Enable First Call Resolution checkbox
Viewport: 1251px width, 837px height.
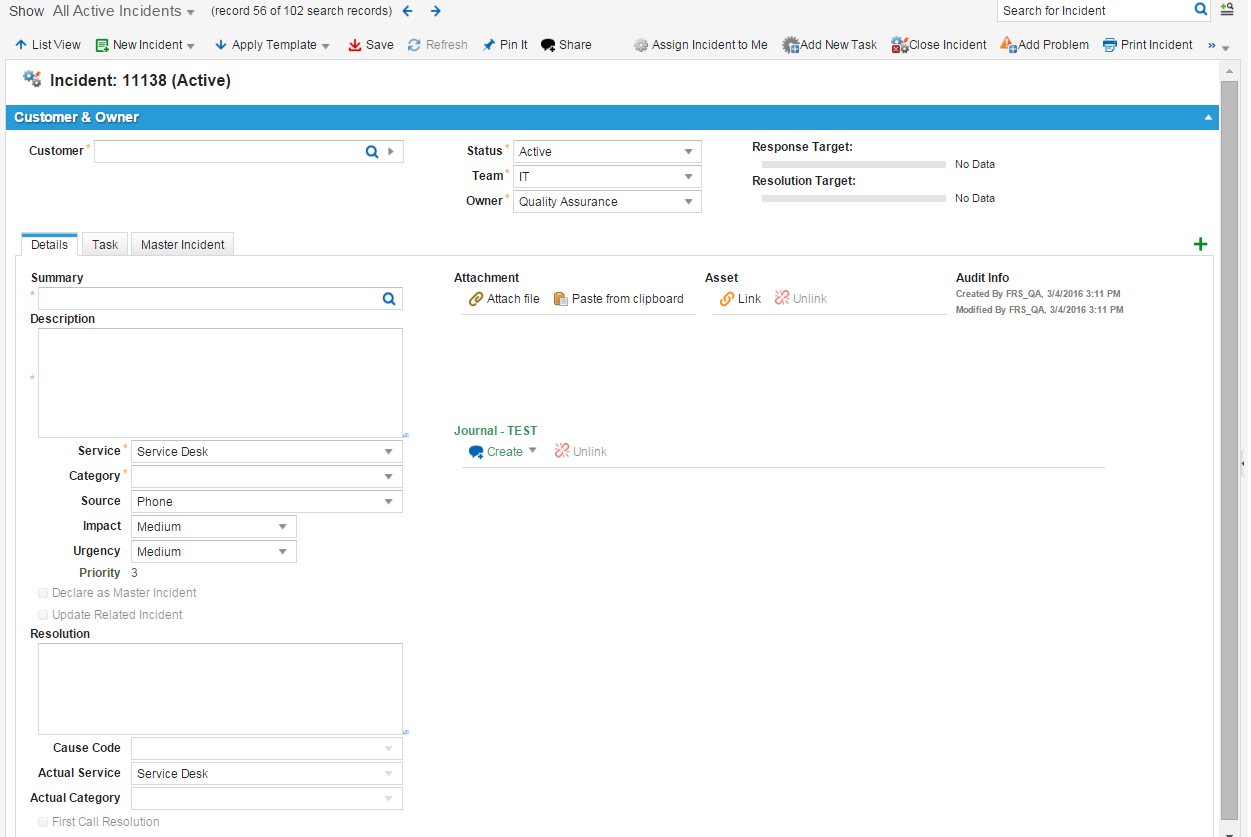coord(43,822)
